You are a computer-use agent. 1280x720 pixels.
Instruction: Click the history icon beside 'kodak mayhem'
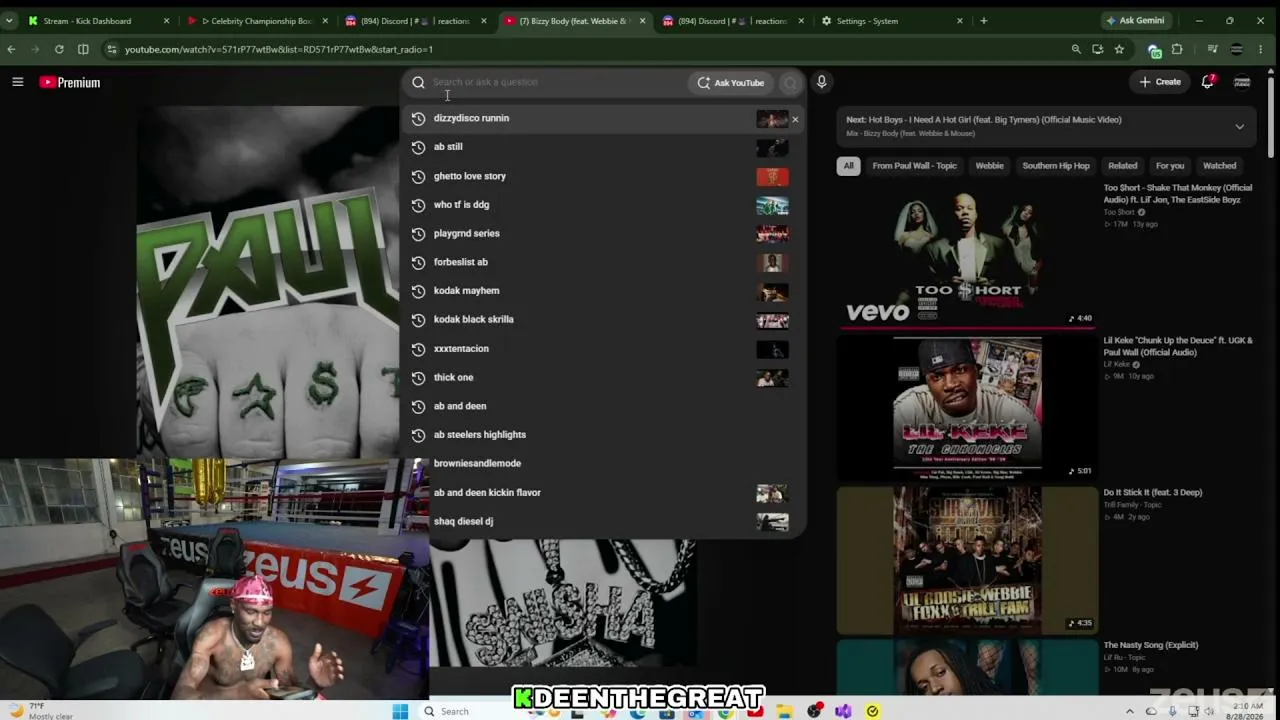(x=418, y=291)
